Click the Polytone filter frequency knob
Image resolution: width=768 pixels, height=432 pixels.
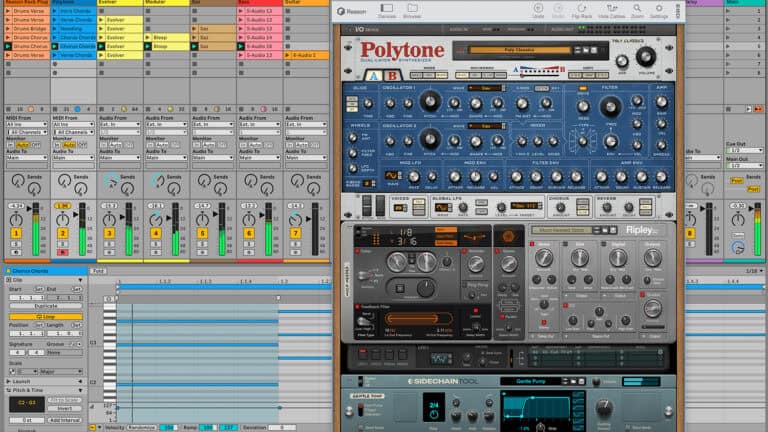coord(610,106)
